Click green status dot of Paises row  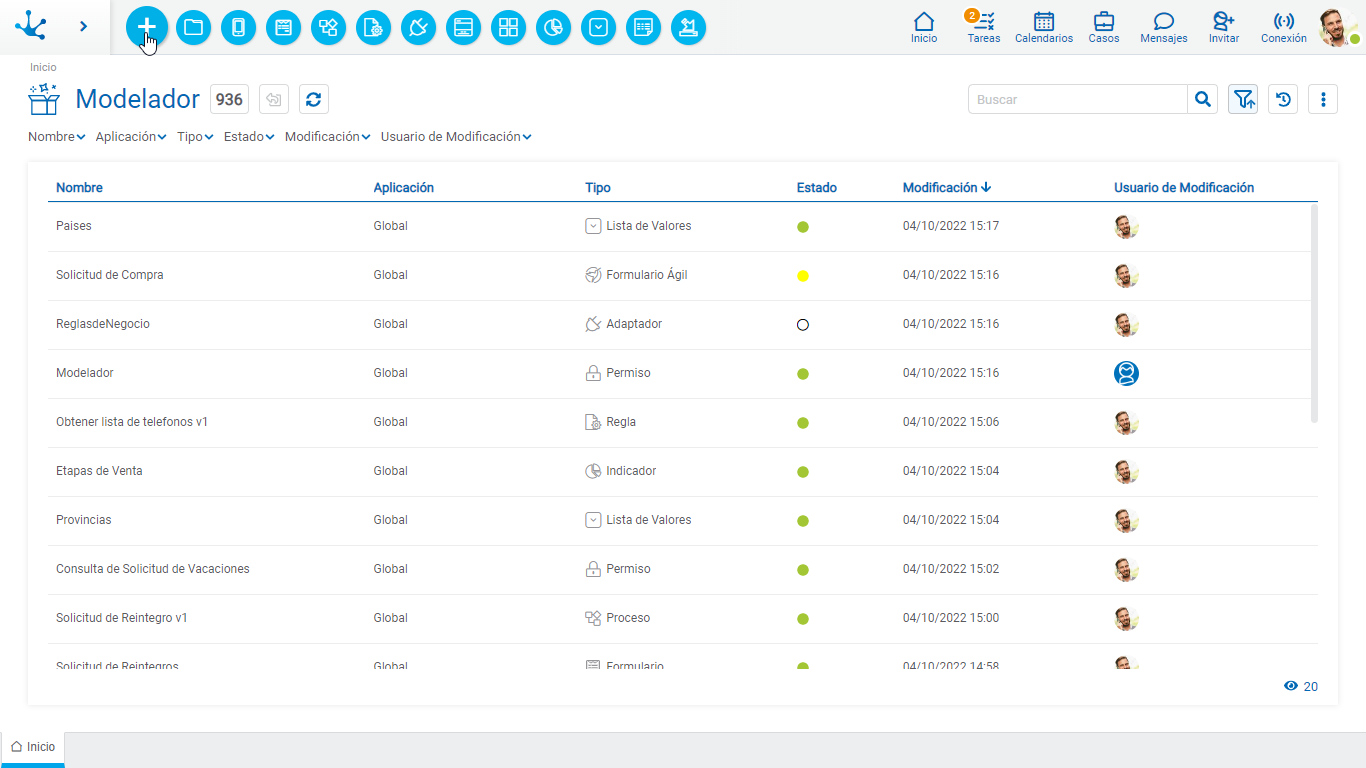[x=803, y=227]
